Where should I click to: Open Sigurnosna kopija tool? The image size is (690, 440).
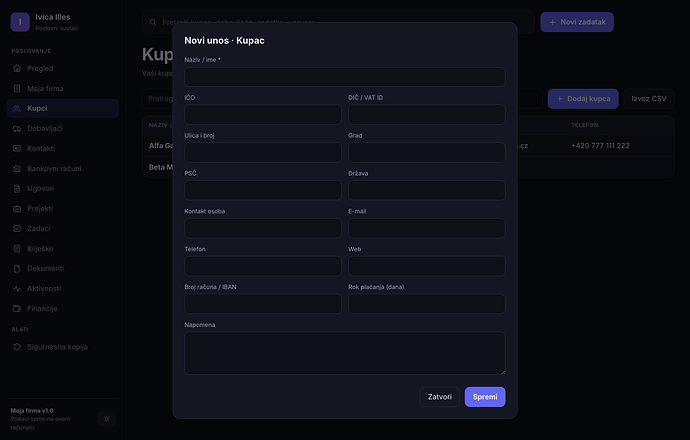(63, 347)
